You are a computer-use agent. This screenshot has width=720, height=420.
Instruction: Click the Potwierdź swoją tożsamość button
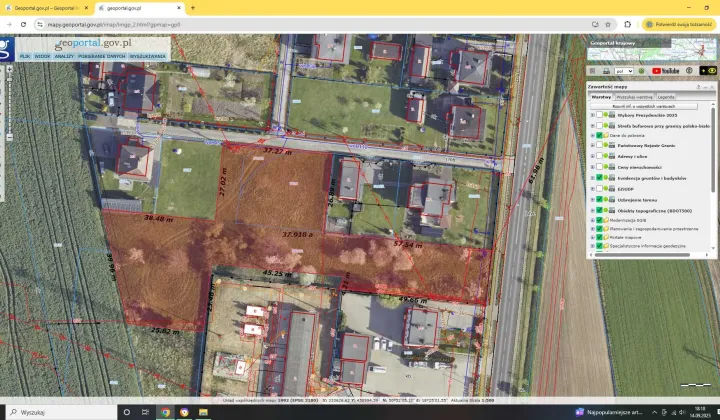pyautogui.click(x=684, y=23)
